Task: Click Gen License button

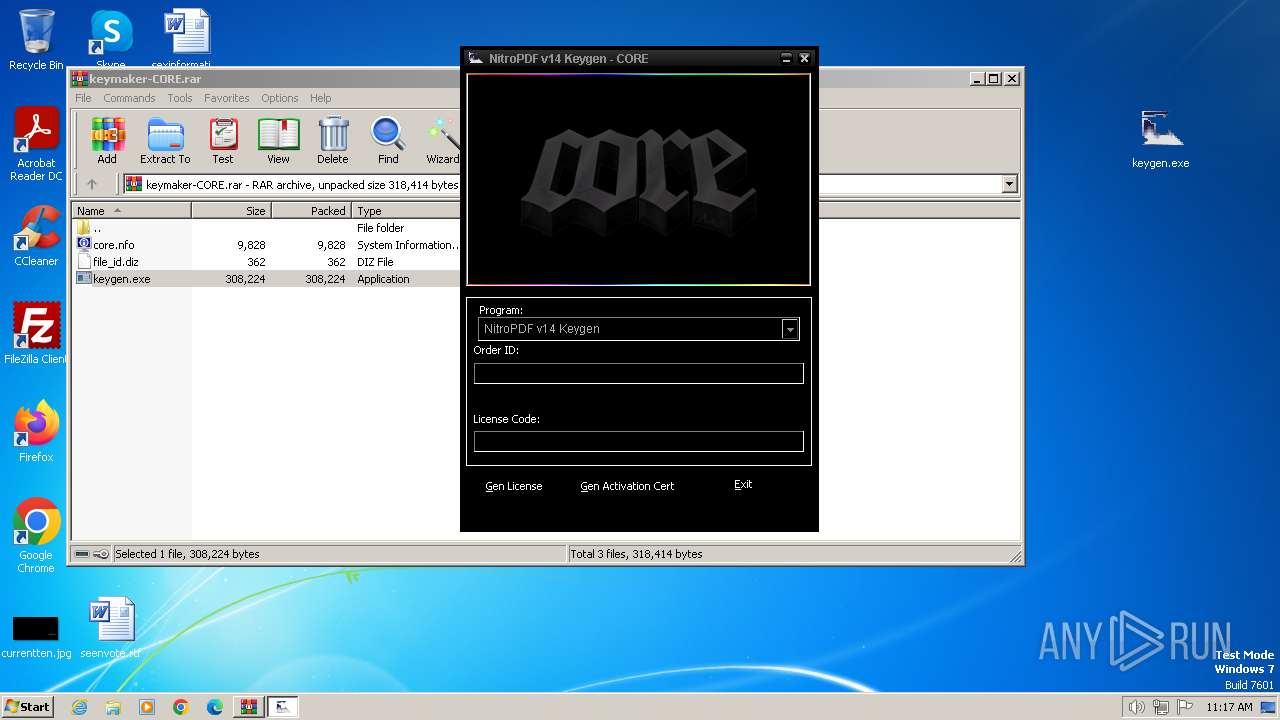Action: click(x=514, y=486)
